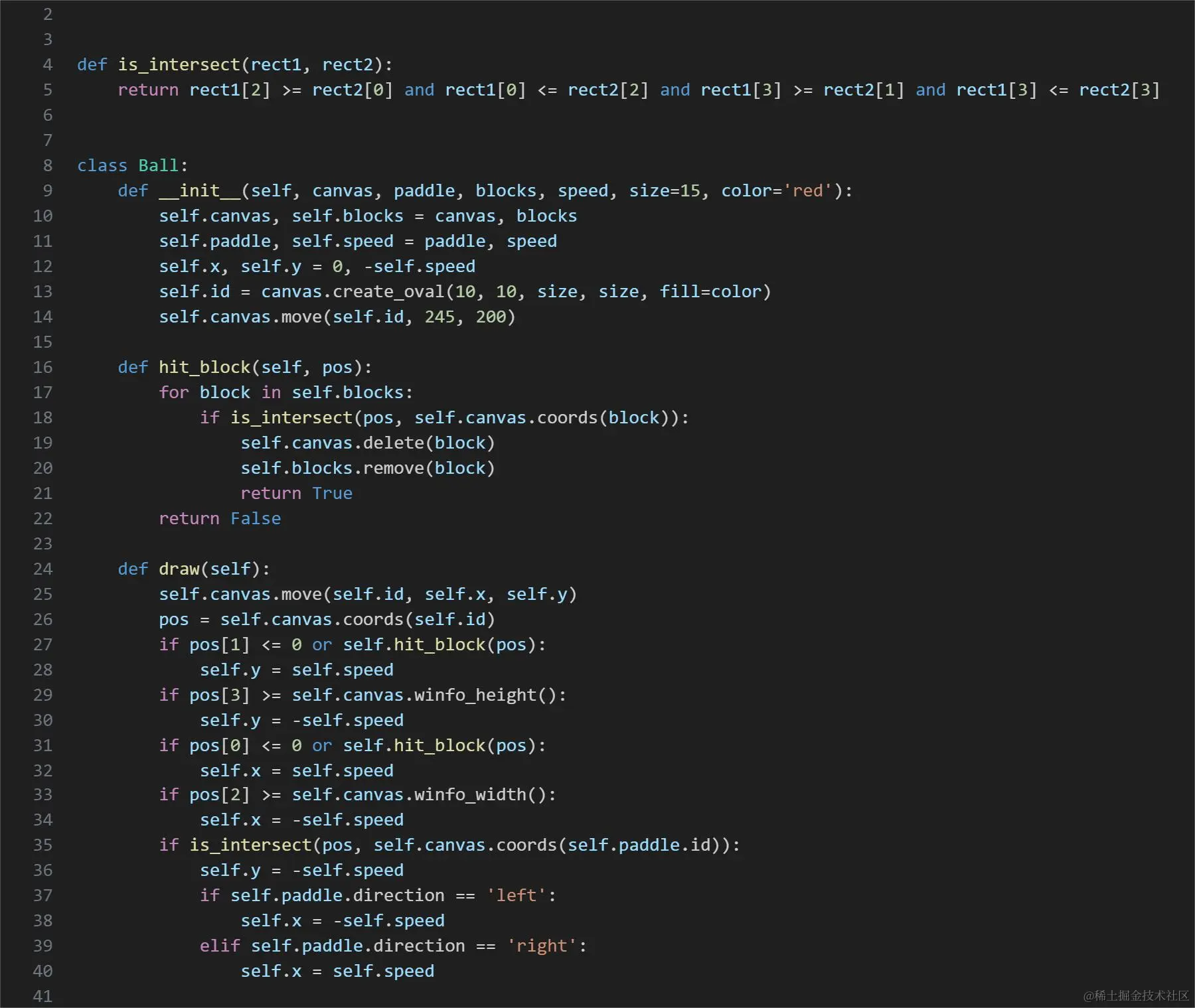Select the False return value
The height and width of the screenshot is (1008, 1195).
[256, 519]
